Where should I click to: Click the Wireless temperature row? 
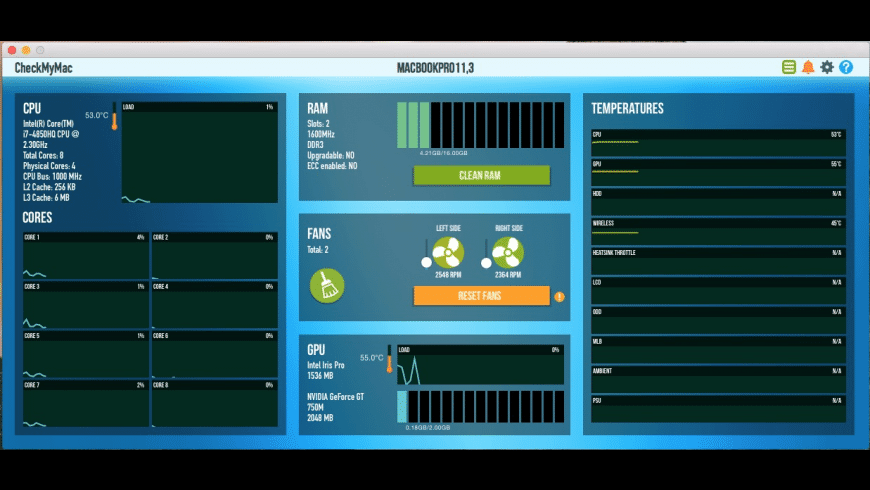click(718, 231)
